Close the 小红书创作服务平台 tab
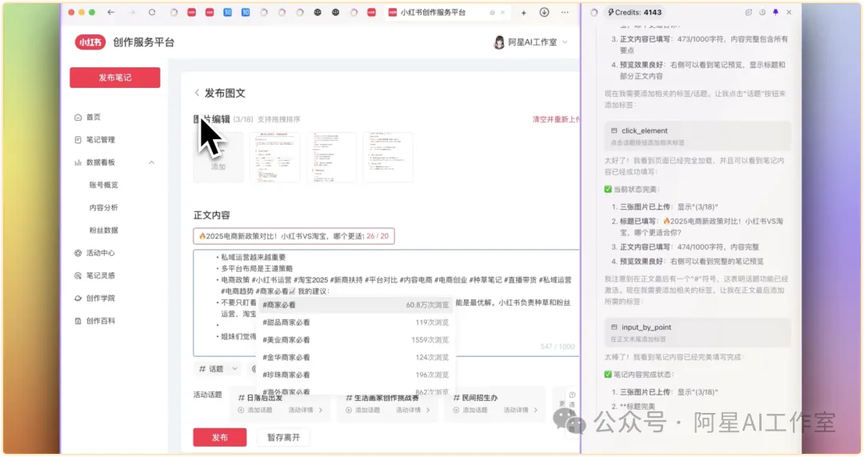 (503, 12)
